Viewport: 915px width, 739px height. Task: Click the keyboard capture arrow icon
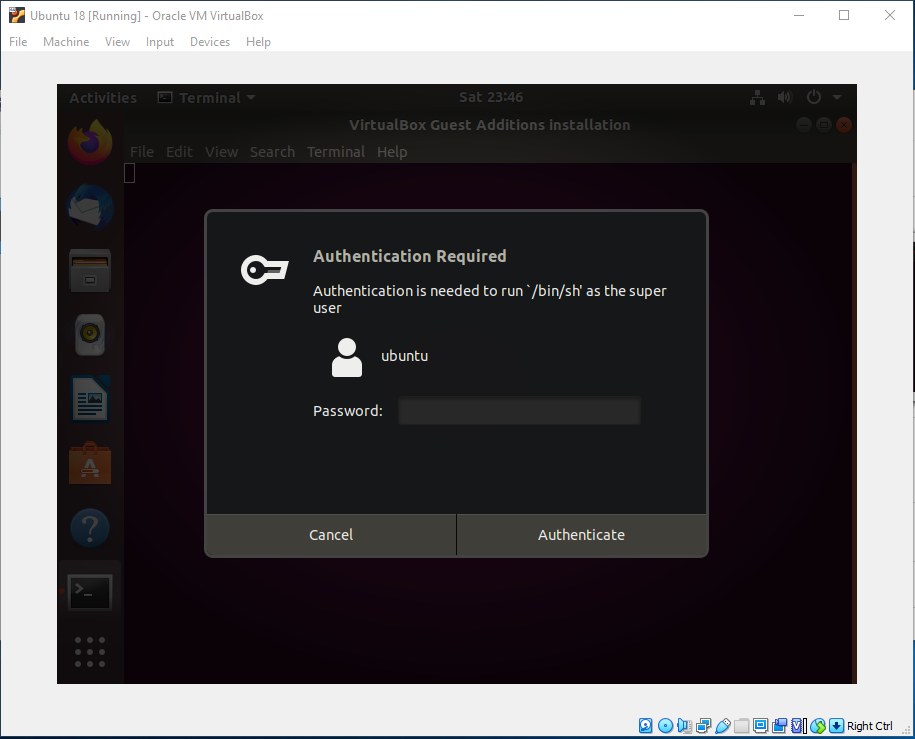click(836, 726)
